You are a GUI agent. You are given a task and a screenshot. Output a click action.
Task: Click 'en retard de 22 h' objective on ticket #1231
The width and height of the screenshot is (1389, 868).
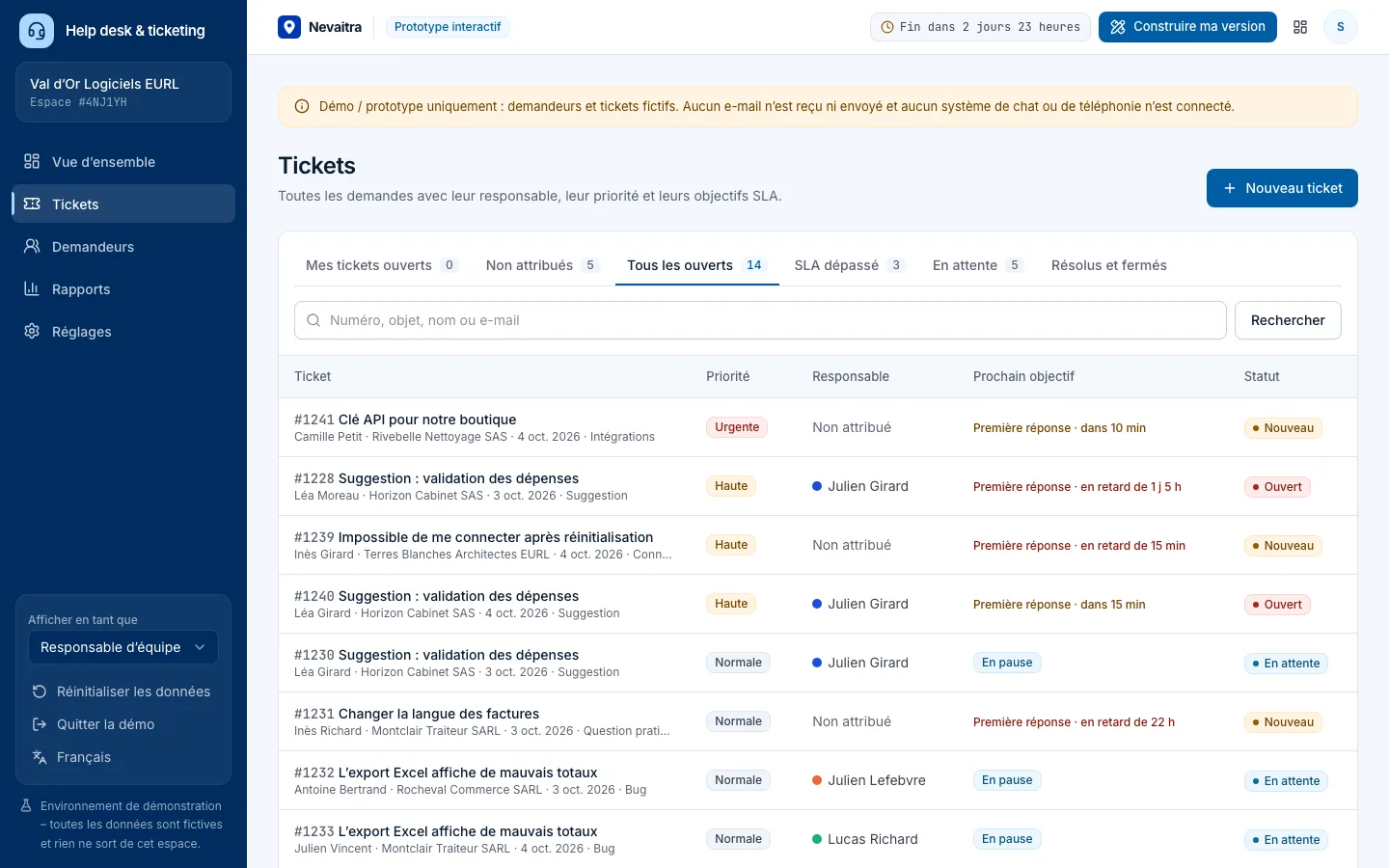(1128, 722)
